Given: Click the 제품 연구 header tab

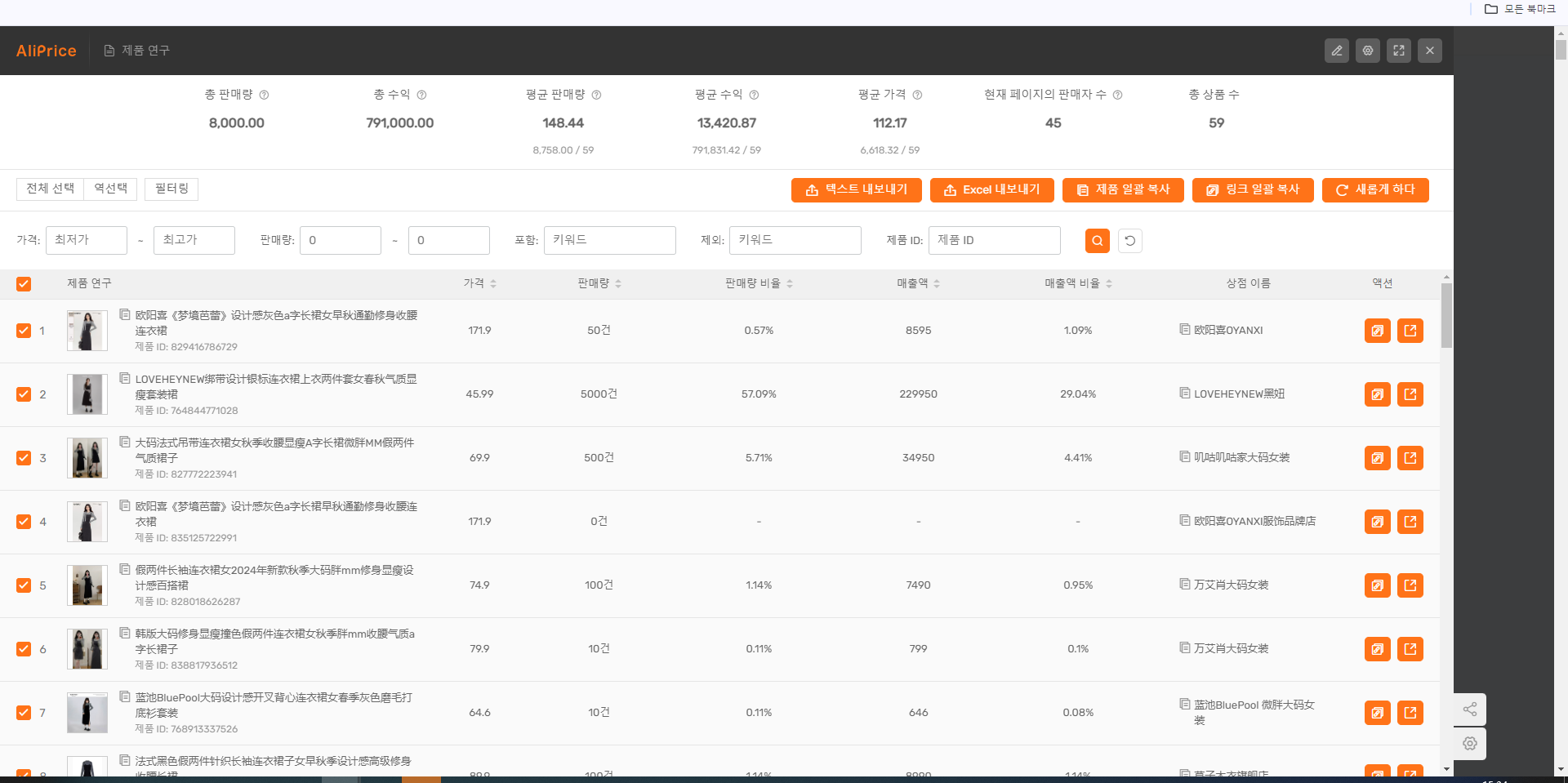Looking at the screenshot, I should (x=137, y=51).
